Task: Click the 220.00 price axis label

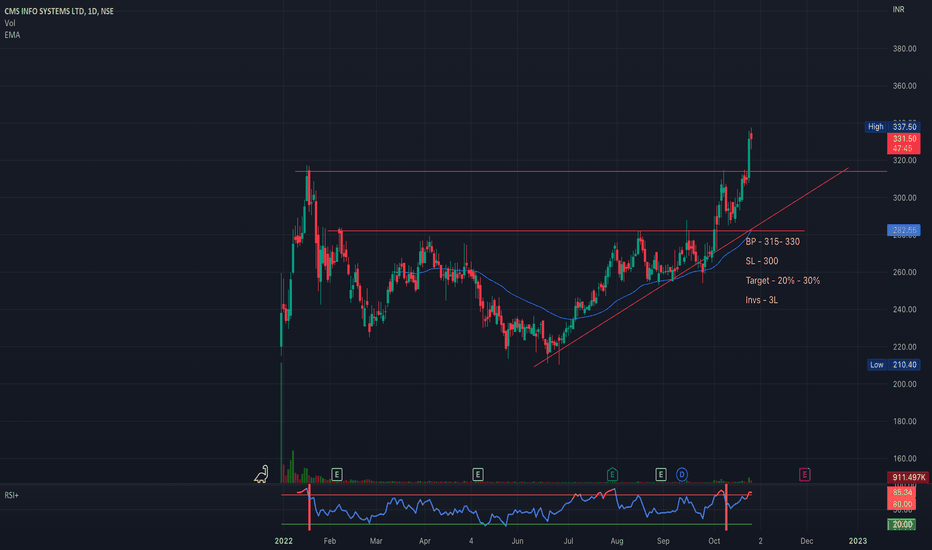Action: [x=904, y=347]
